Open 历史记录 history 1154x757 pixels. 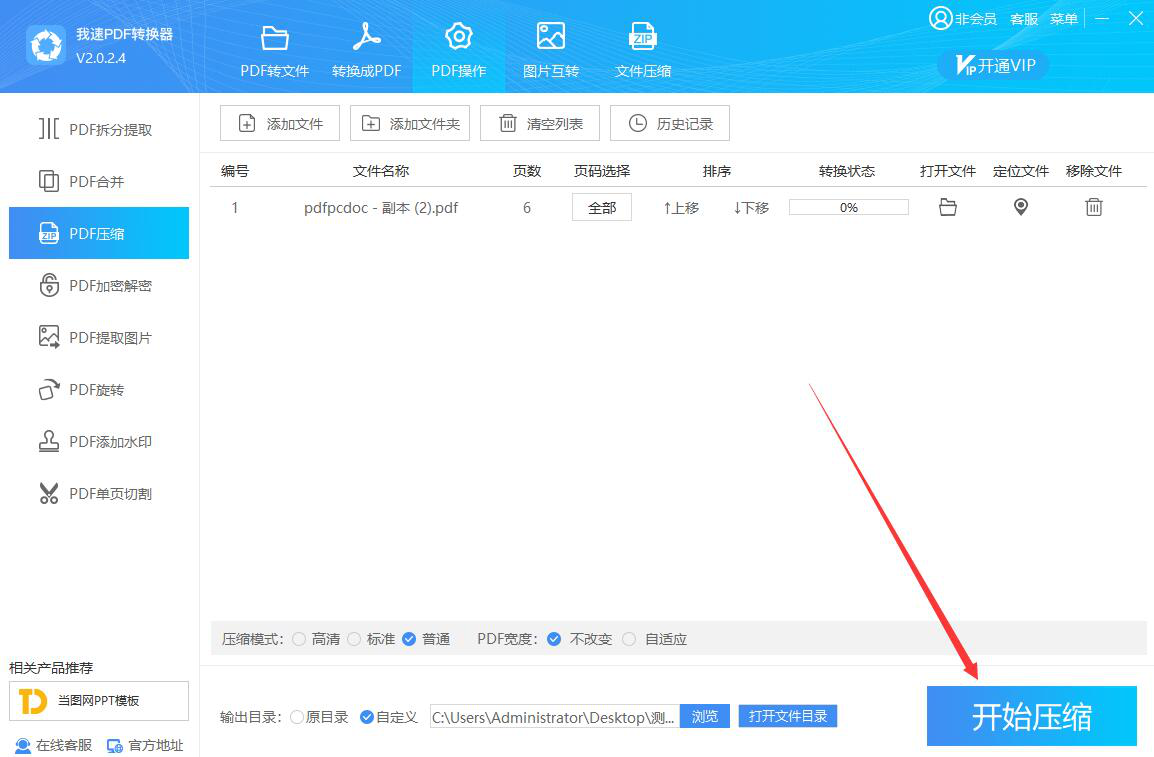tap(670, 123)
